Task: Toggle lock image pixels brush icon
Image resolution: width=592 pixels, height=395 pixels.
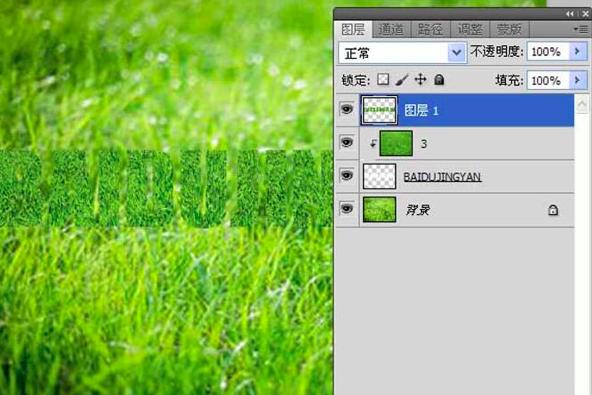Action: click(x=402, y=80)
